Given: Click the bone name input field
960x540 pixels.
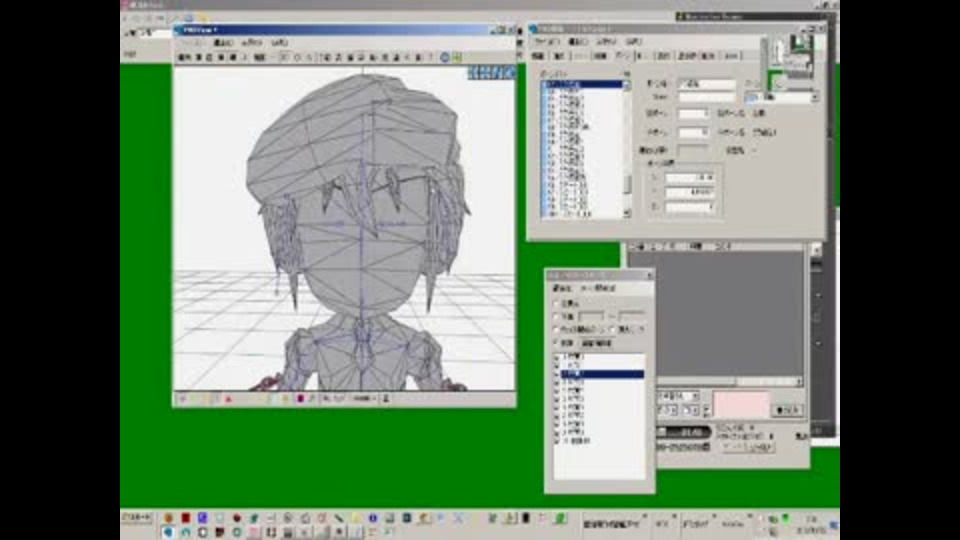Looking at the screenshot, I should [x=707, y=84].
